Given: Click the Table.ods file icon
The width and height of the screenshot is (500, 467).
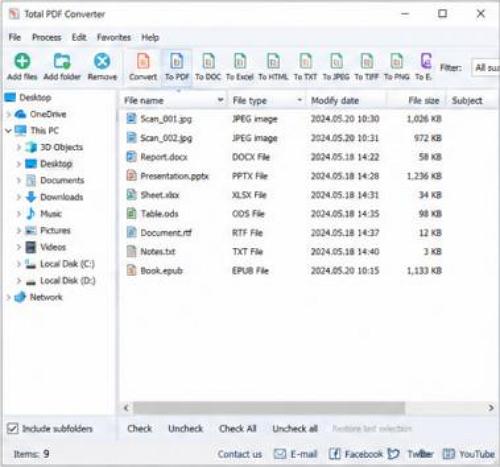Looking at the screenshot, I should 132,213.
